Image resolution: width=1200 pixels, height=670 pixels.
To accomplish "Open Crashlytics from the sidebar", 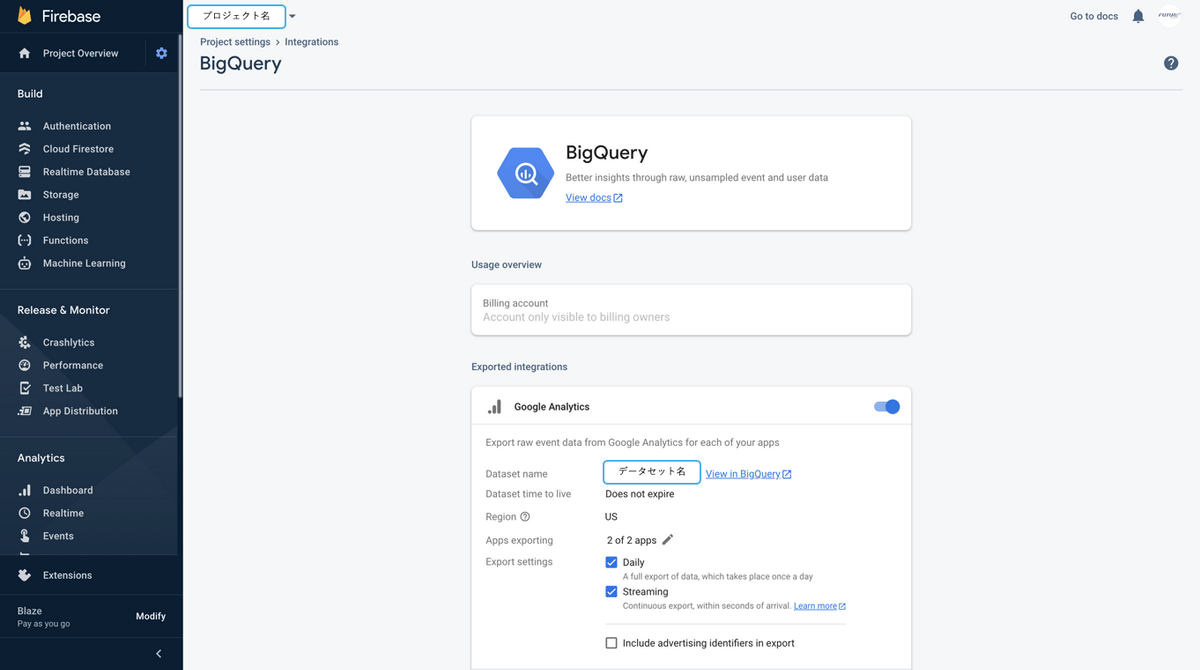I will pyautogui.click(x=69, y=342).
